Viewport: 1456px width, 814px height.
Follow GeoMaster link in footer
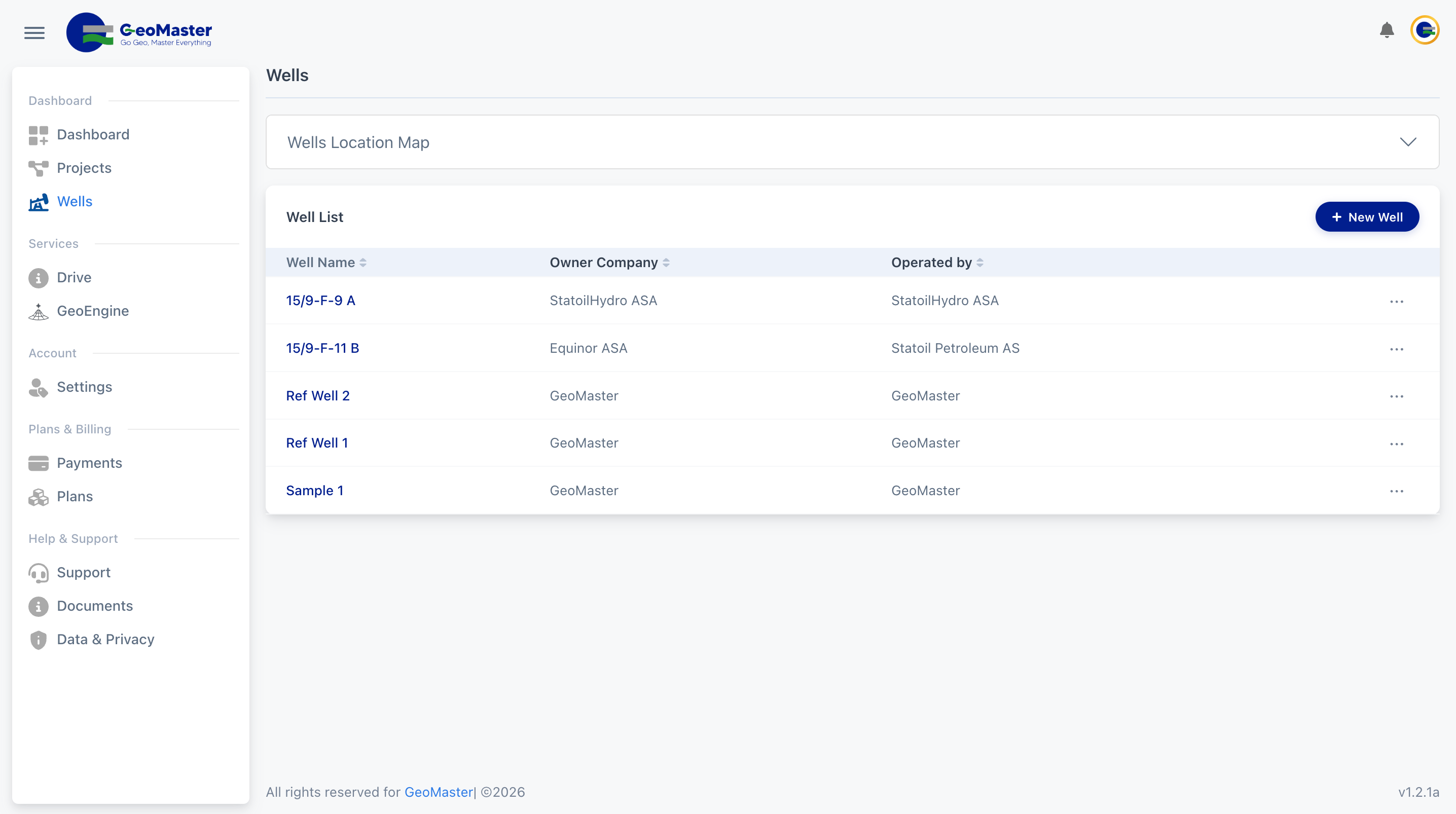(x=439, y=793)
